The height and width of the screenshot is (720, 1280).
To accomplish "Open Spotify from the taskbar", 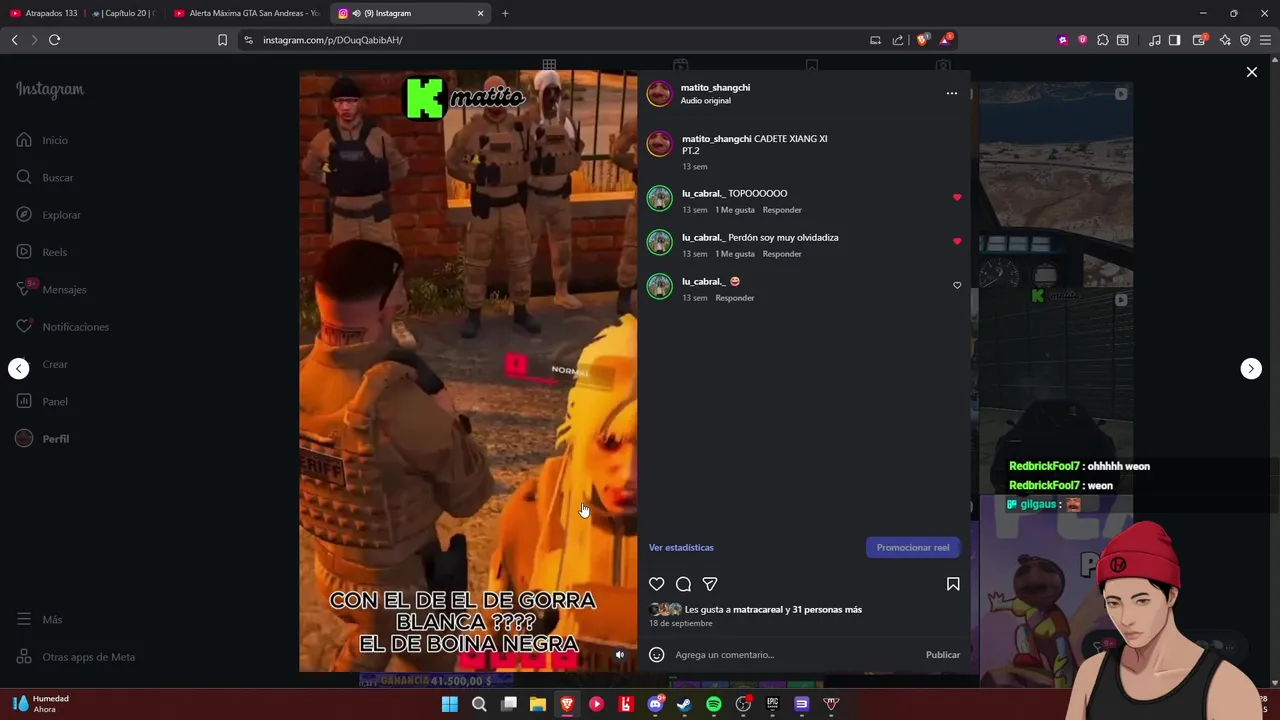I will tap(713, 704).
